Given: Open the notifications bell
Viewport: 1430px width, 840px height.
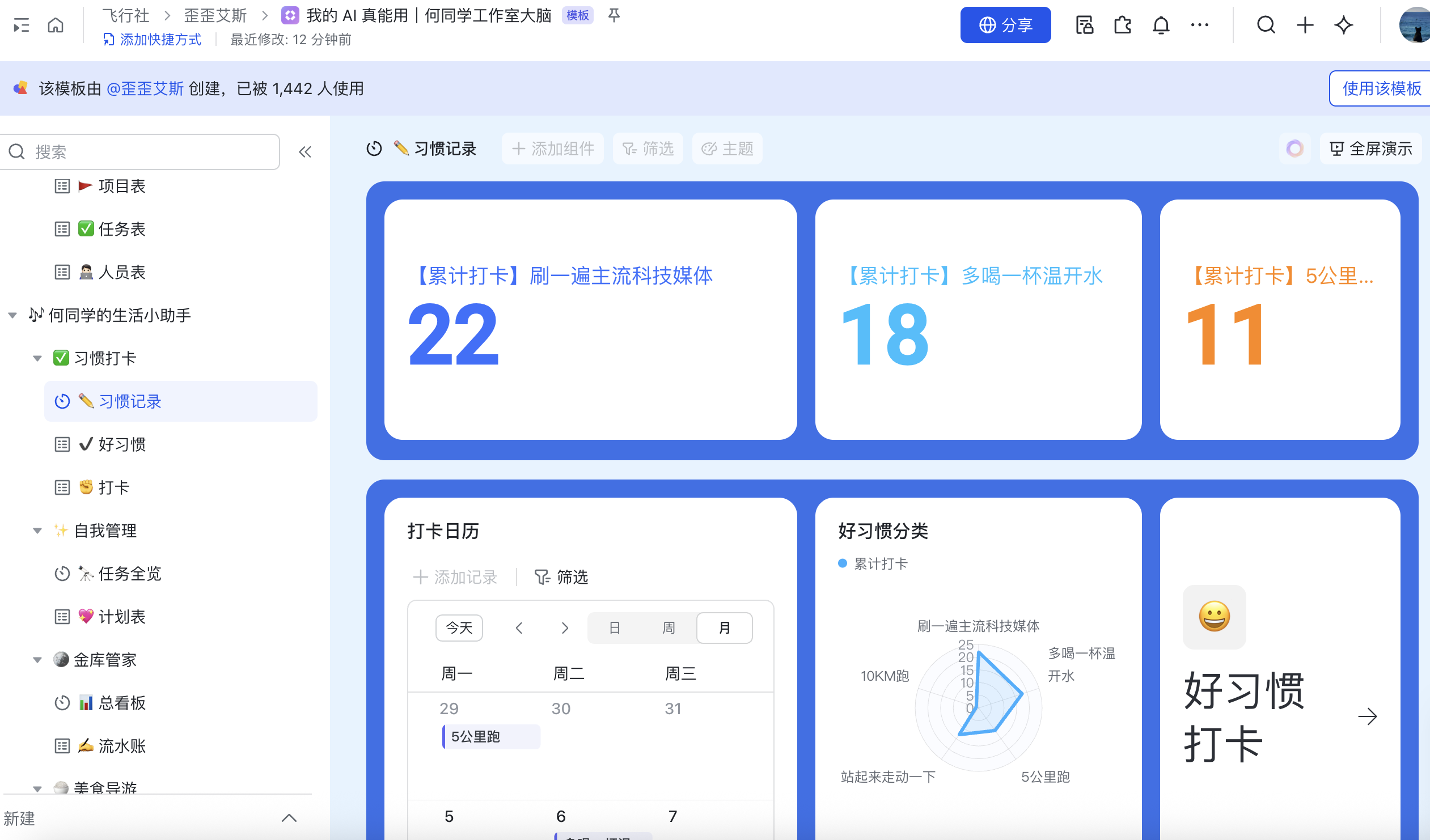Looking at the screenshot, I should point(1161,25).
